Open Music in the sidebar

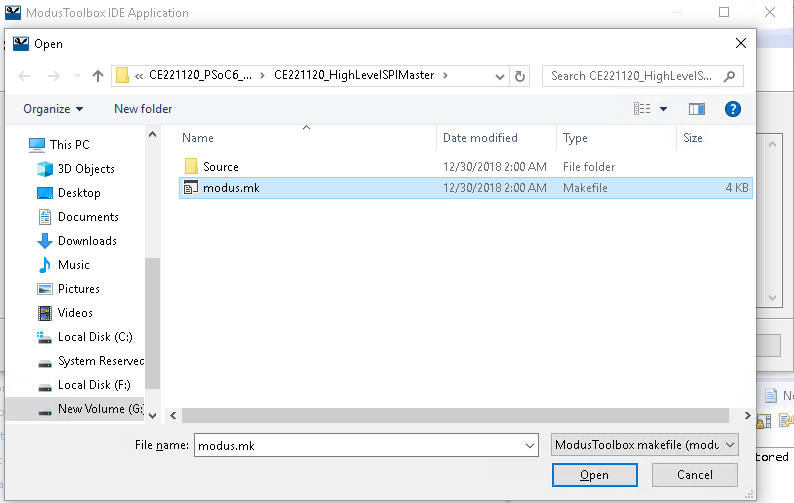pyautogui.click(x=73, y=265)
